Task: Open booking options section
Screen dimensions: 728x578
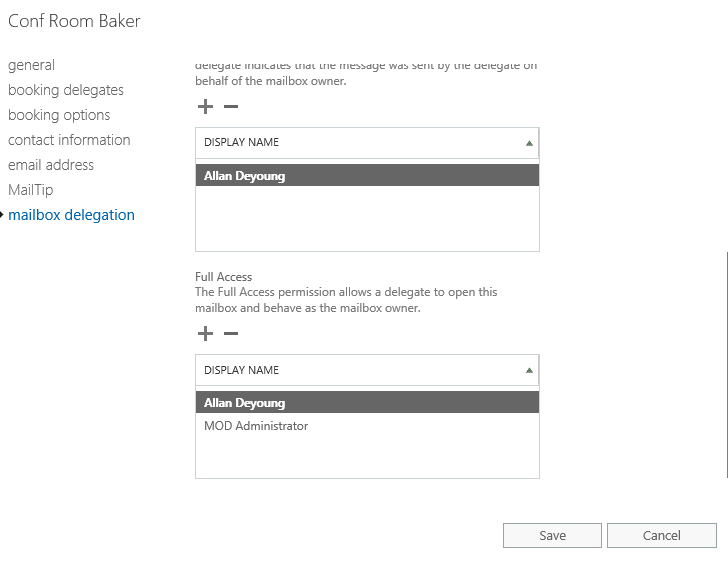Action: pyautogui.click(x=59, y=115)
